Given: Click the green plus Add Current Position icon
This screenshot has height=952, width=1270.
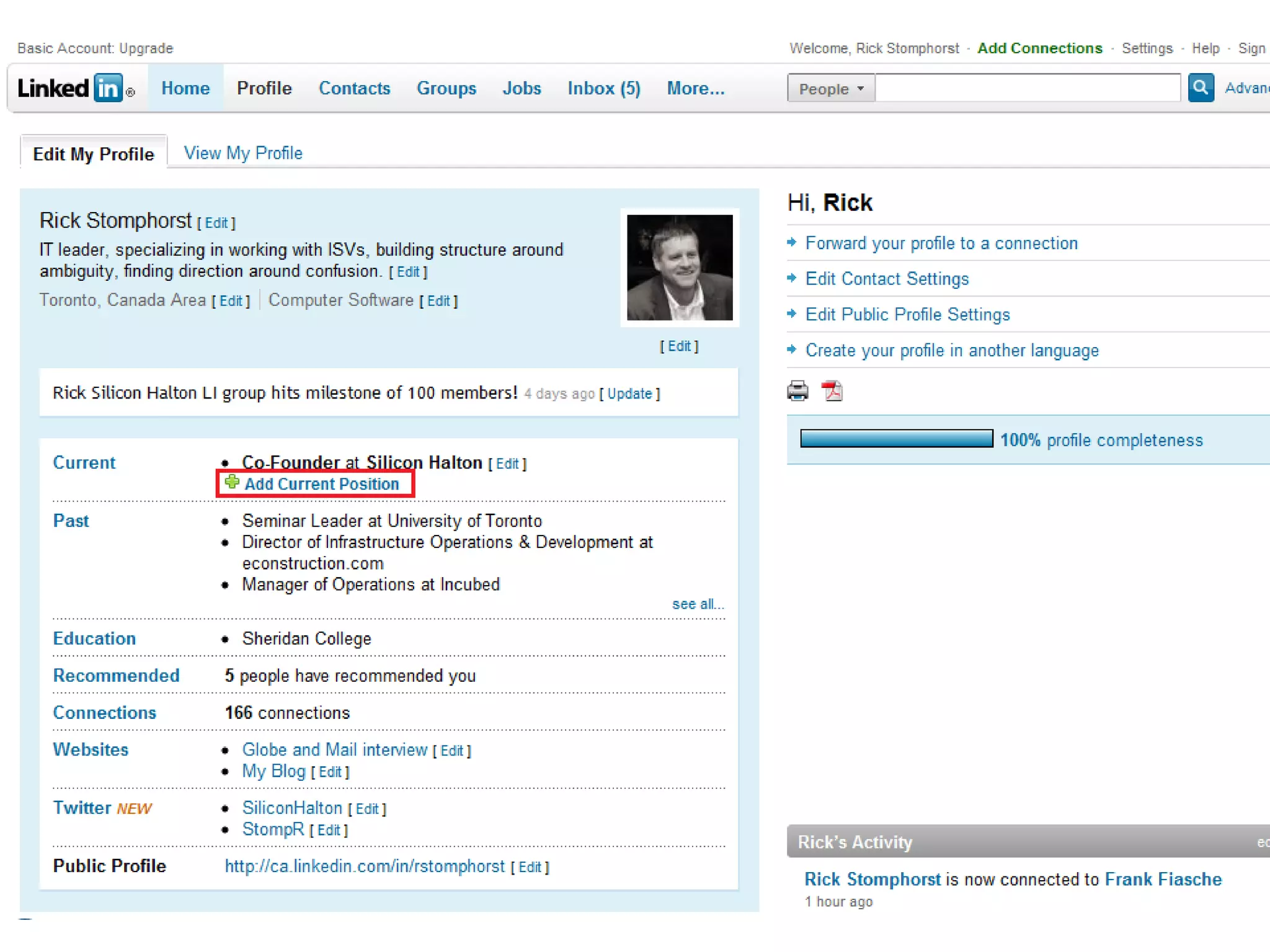Looking at the screenshot, I should point(232,482).
